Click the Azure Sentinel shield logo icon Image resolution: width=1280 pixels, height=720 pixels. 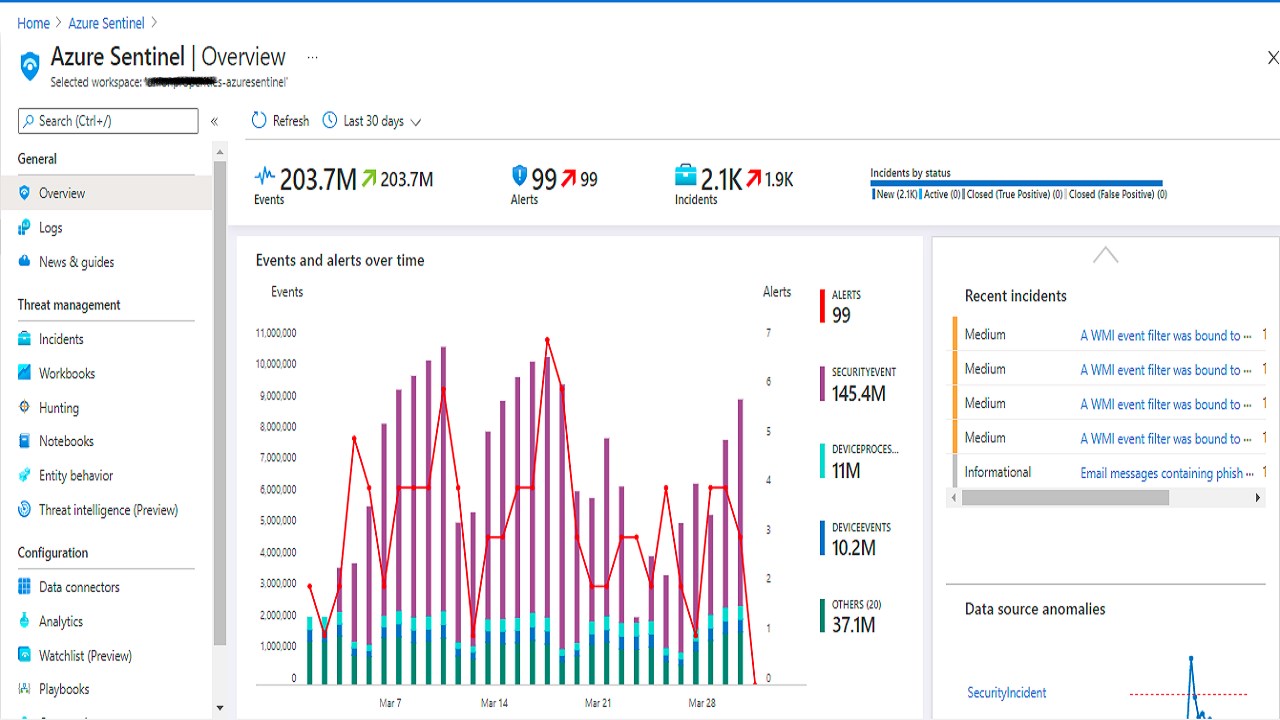(30, 66)
